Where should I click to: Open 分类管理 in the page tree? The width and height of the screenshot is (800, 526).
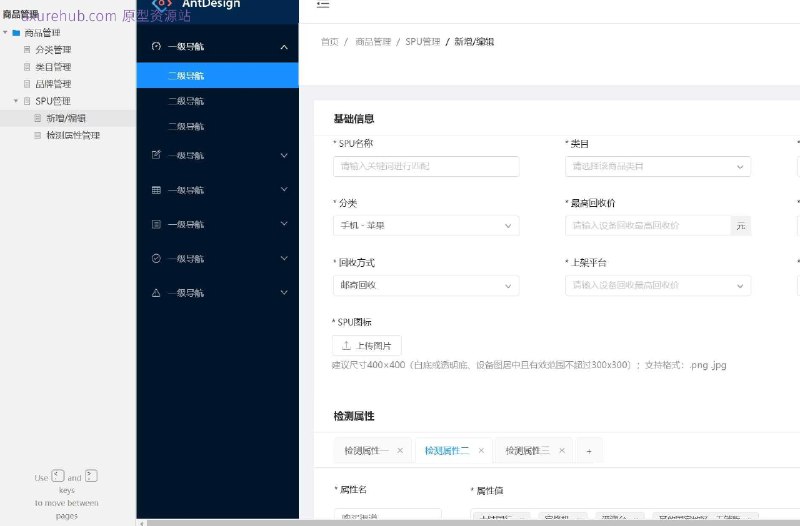pos(53,49)
